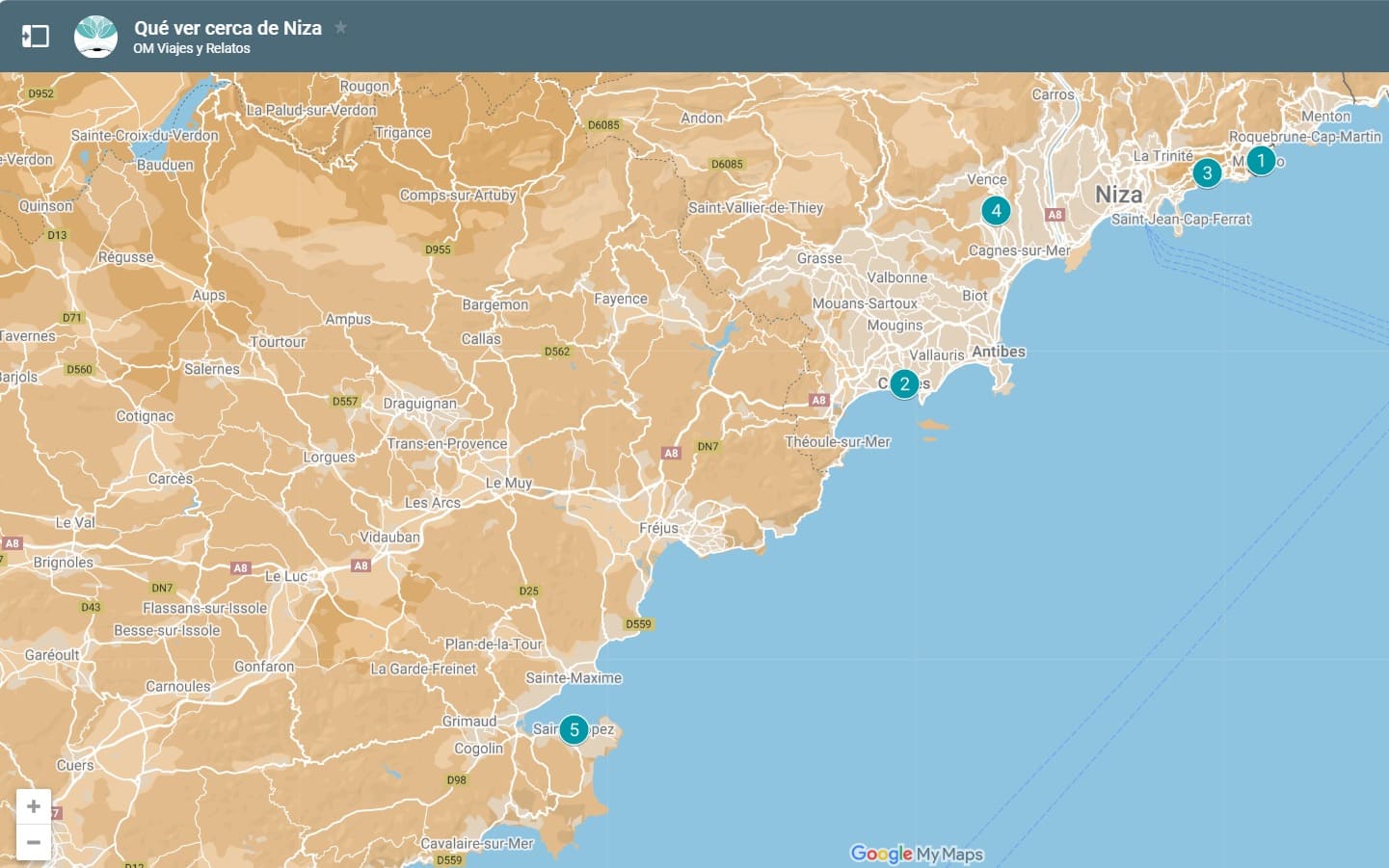This screenshot has height=868, width=1389.
Task: Click the Aups town label
Action: tap(208, 296)
